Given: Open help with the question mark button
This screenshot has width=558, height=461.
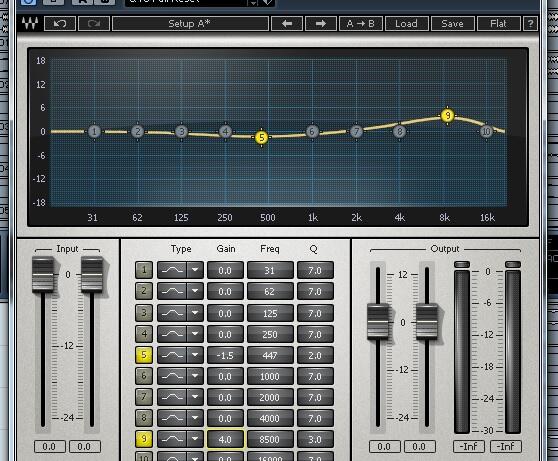Looking at the screenshot, I should [x=530, y=24].
